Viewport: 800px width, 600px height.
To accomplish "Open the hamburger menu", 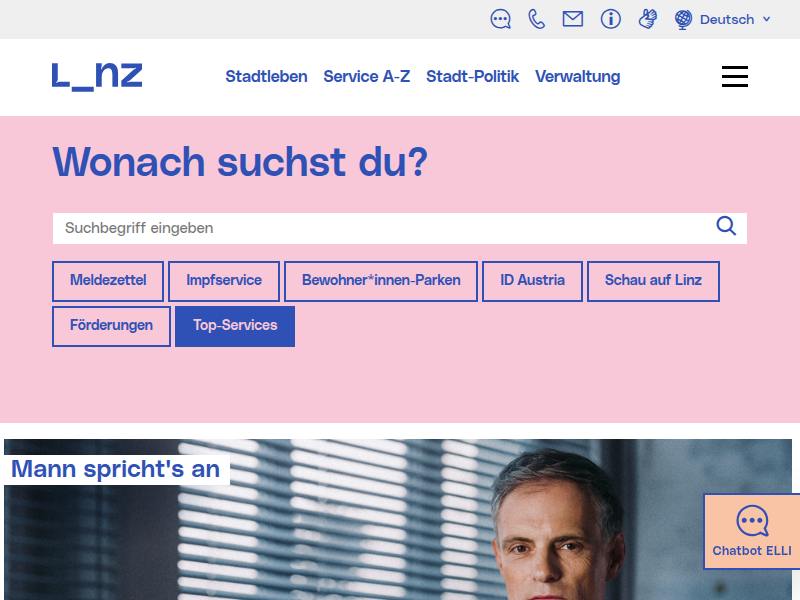I will tap(735, 77).
